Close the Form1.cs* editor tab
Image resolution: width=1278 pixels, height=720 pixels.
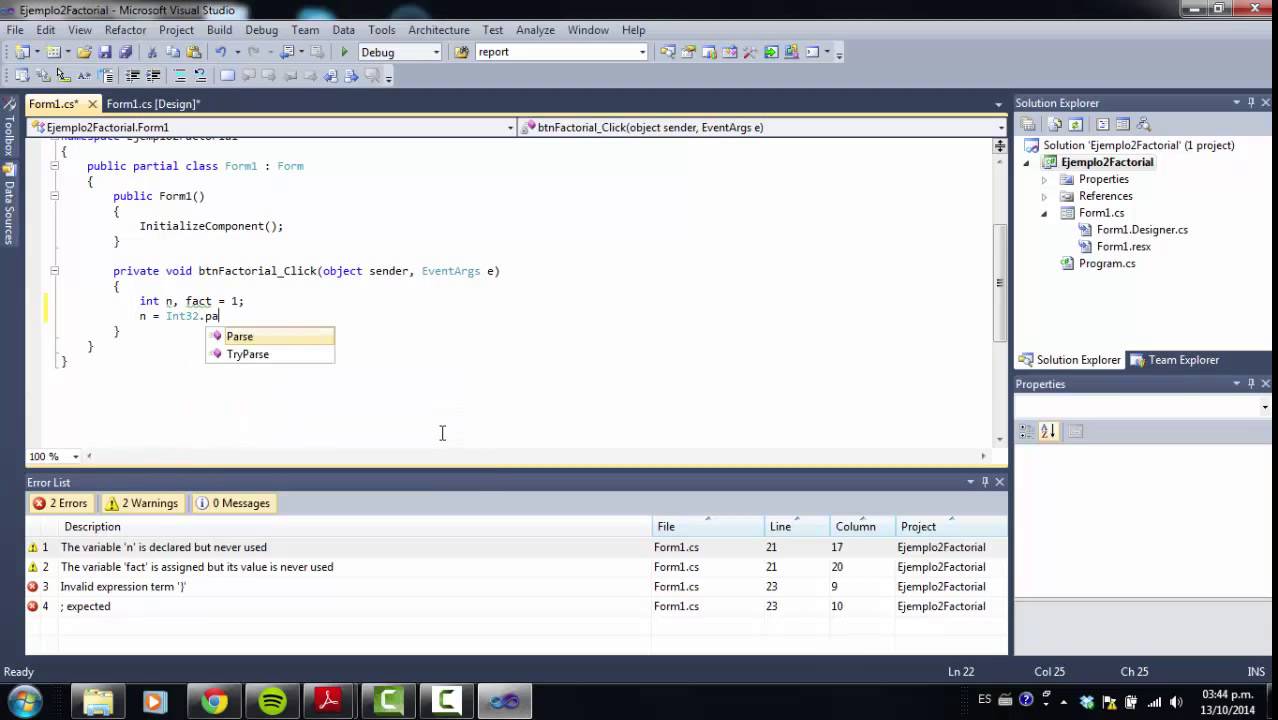coord(92,104)
